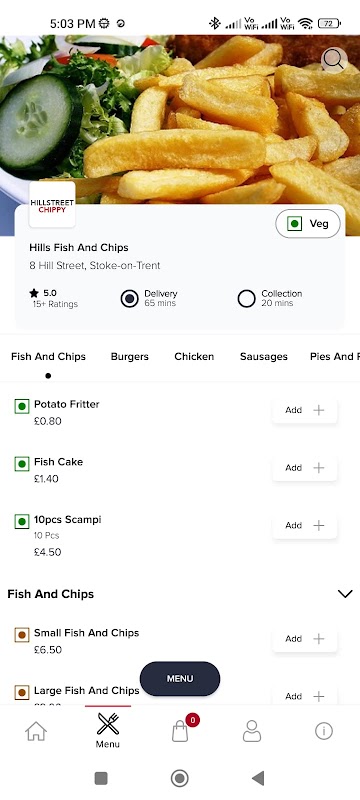Open the floating MENU categories button
This screenshot has height=800, width=360.
coord(180,679)
